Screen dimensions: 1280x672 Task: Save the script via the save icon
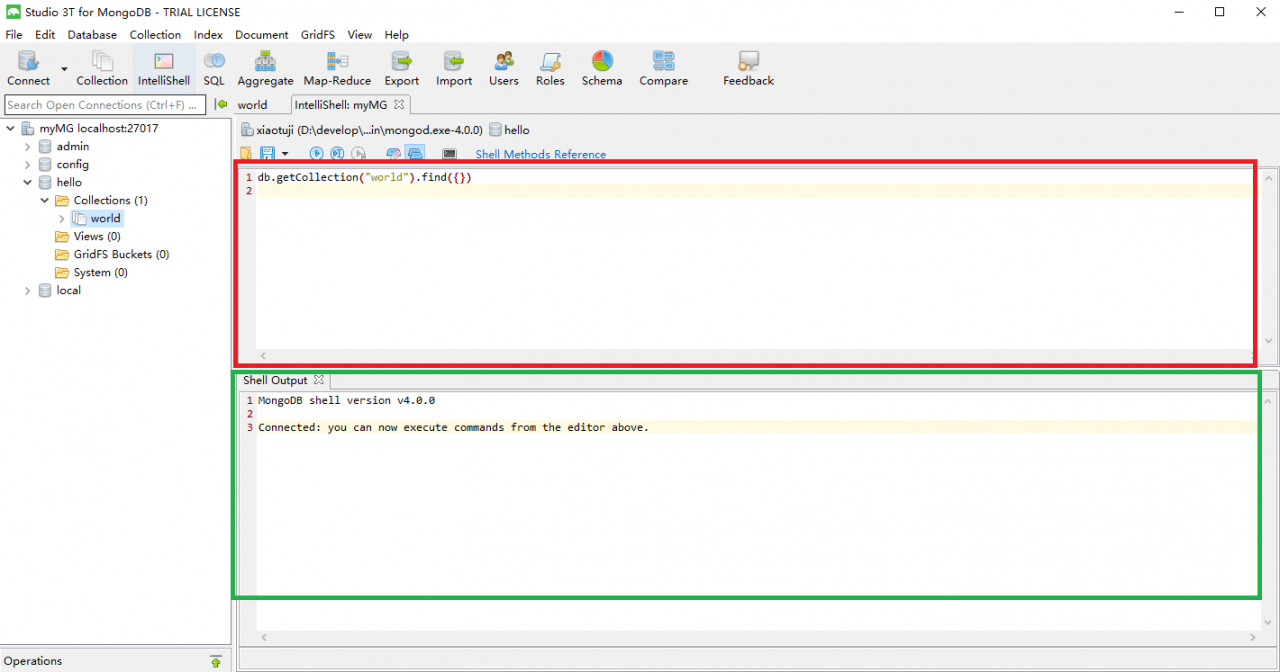click(268, 153)
